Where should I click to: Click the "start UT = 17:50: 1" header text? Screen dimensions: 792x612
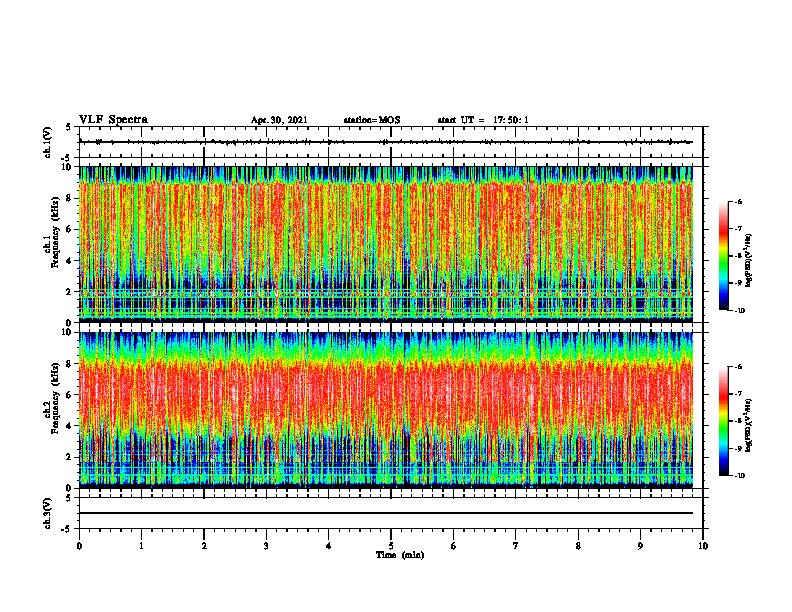pyautogui.click(x=483, y=120)
